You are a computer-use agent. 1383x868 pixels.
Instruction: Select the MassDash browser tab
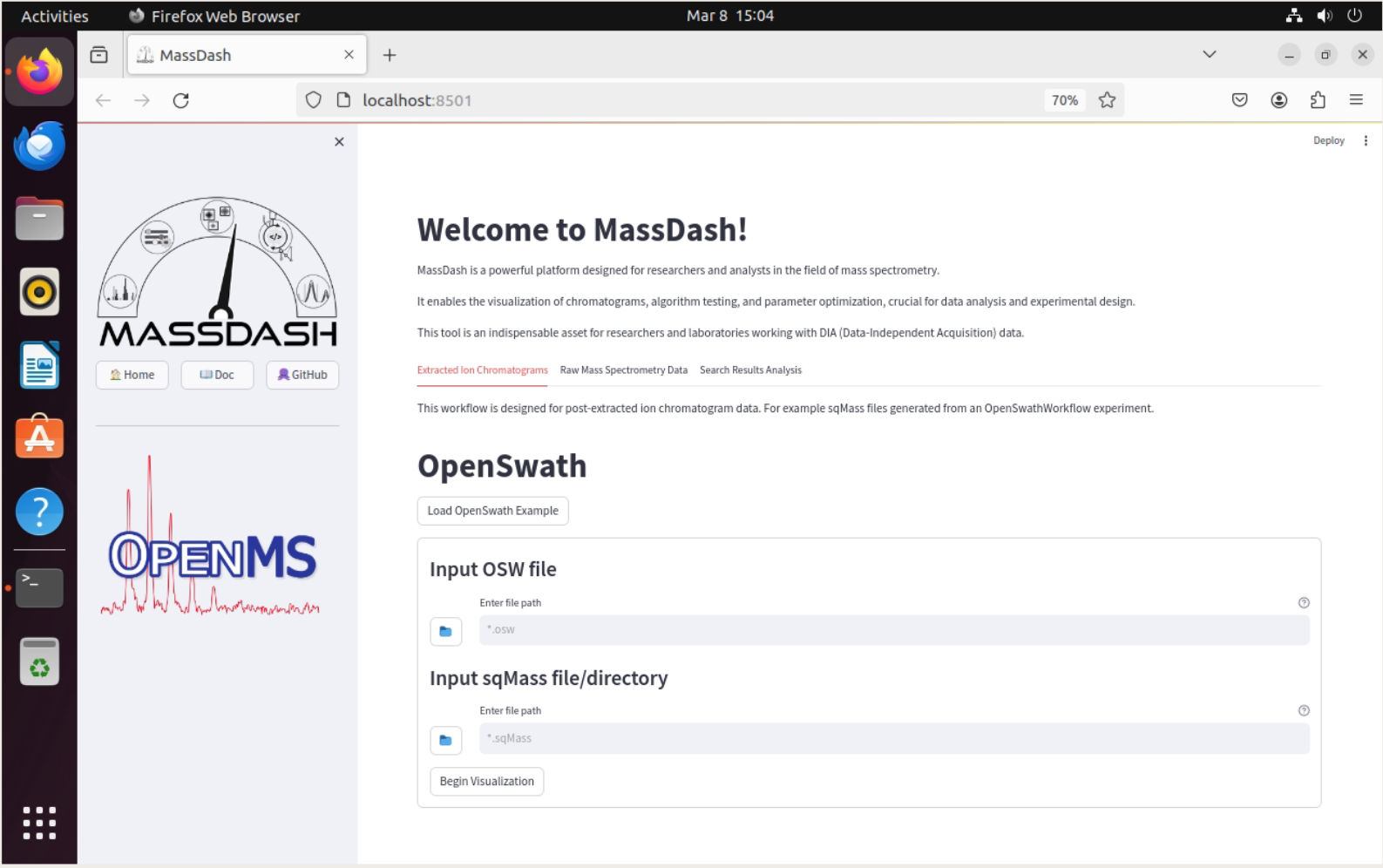pos(247,55)
